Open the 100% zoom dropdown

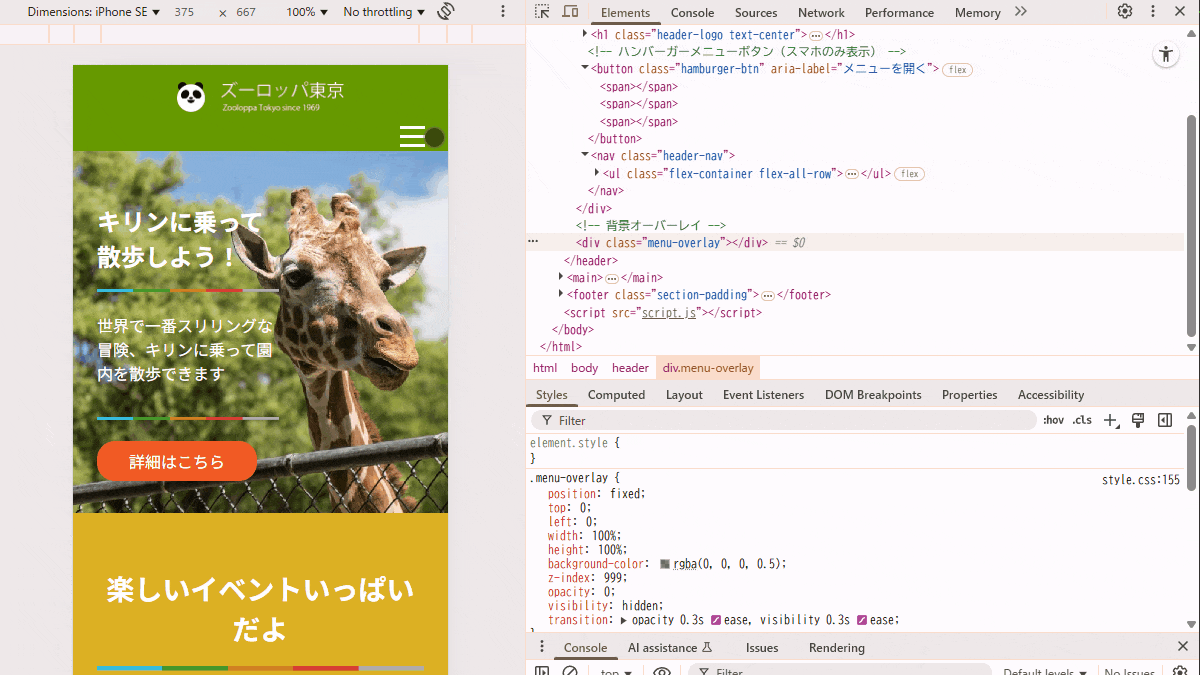[x=307, y=12]
